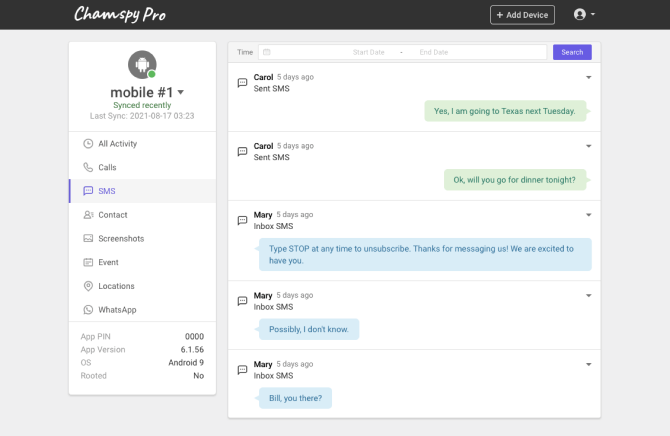670x436 pixels.
Task: Click the Search button
Action: click(572, 52)
